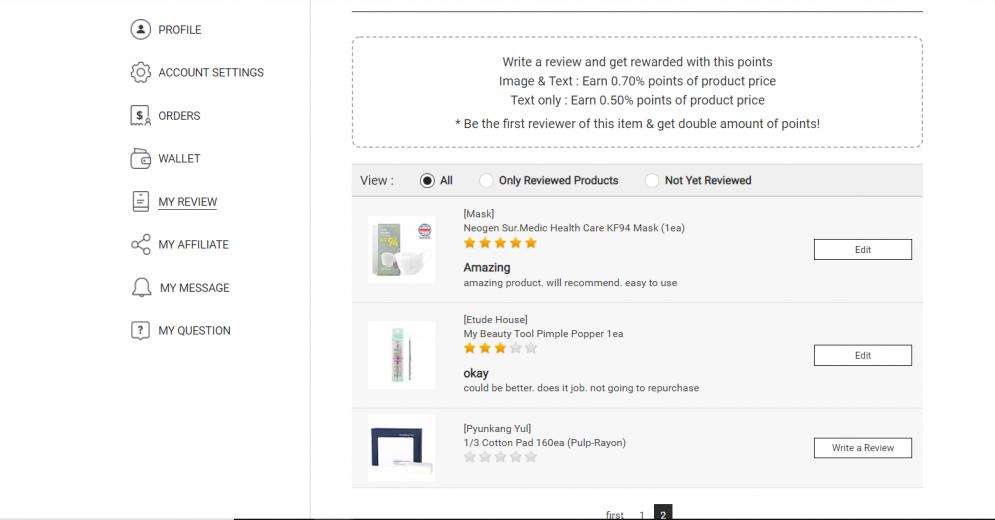Go to review page 1
The image size is (995, 520).
(x=642, y=515)
